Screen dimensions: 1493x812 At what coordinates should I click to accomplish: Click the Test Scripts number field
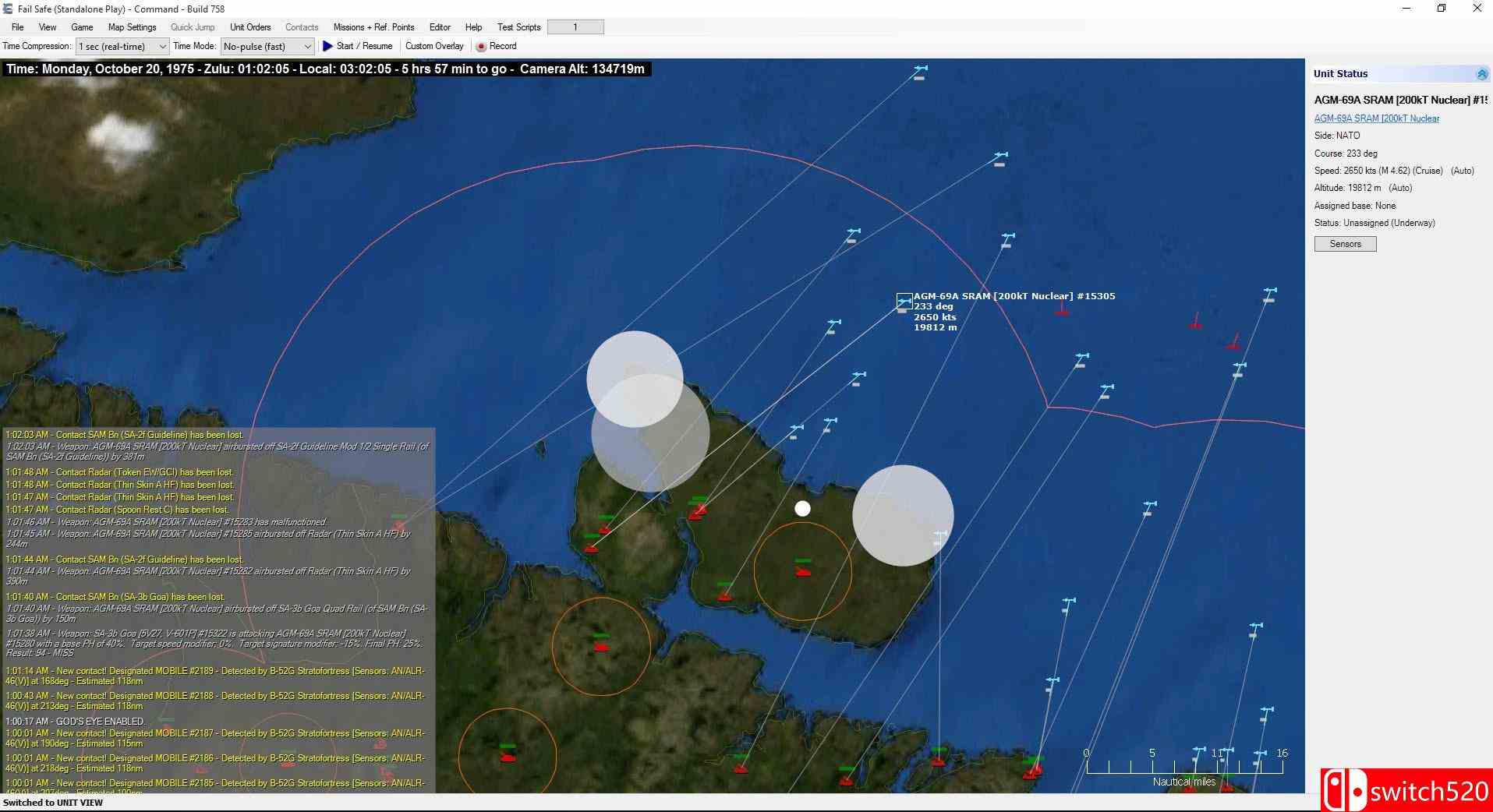tap(575, 27)
